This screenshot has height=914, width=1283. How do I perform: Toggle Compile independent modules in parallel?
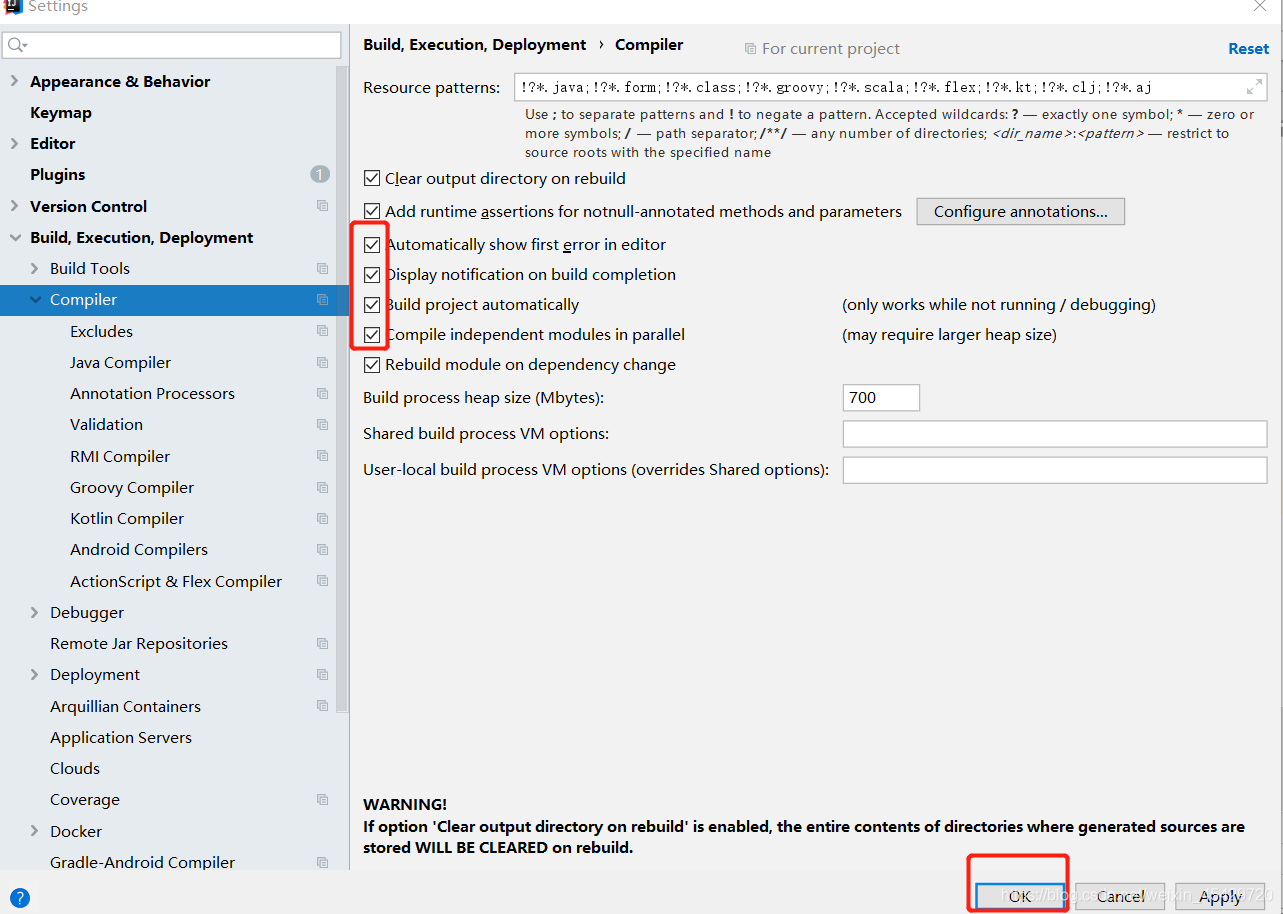point(372,335)
